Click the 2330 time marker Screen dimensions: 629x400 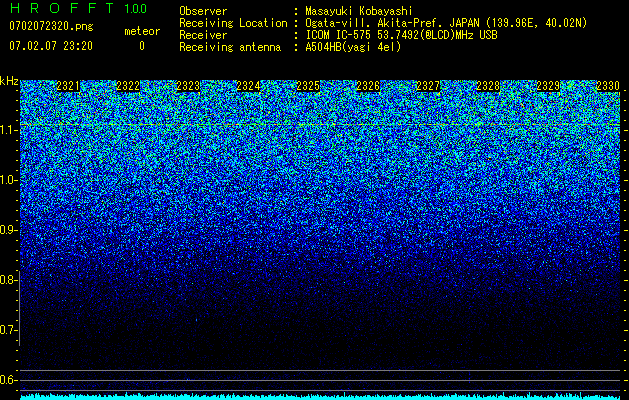click(608, 86)
